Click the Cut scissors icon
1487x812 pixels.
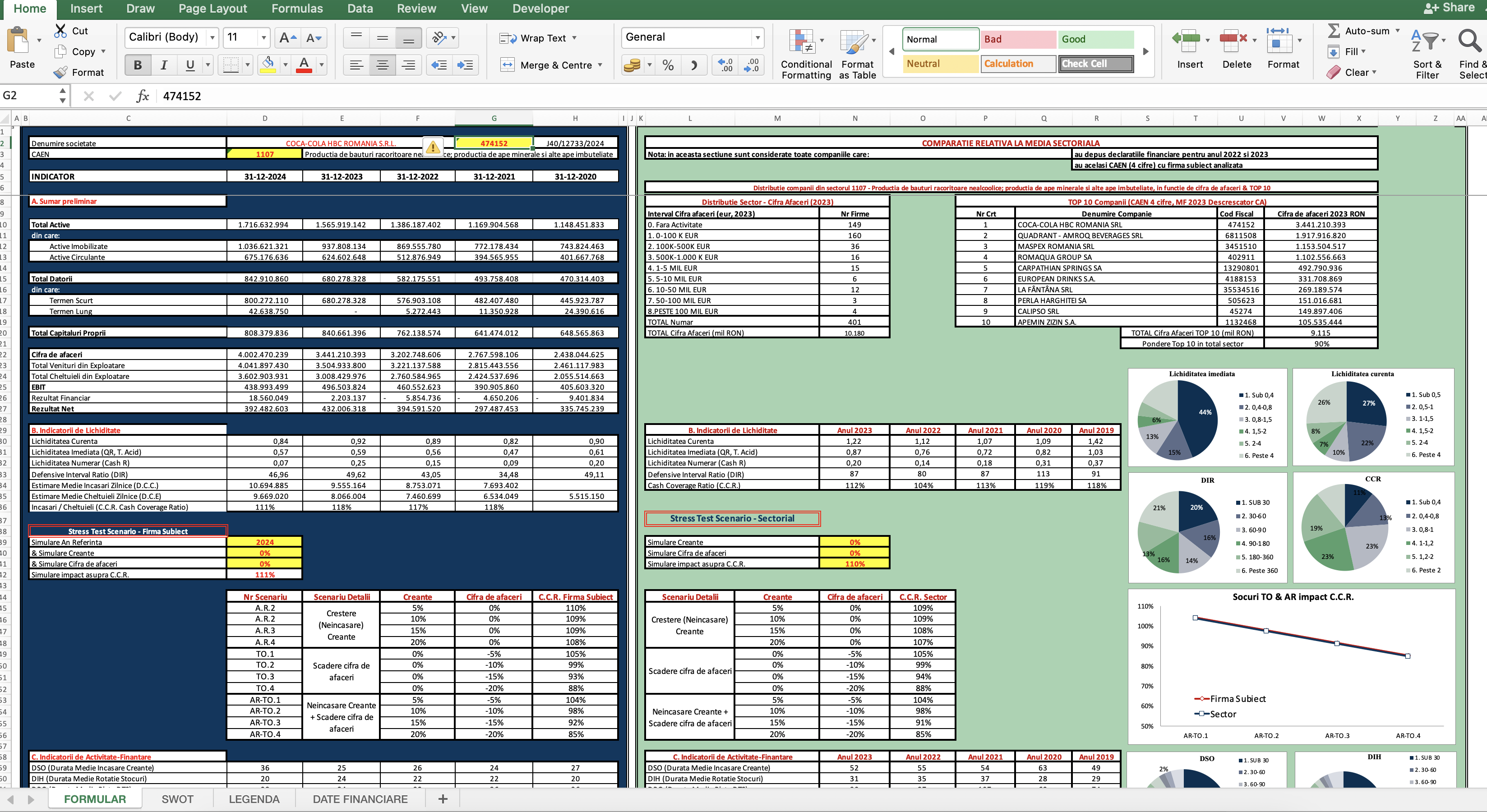(60, 31)
